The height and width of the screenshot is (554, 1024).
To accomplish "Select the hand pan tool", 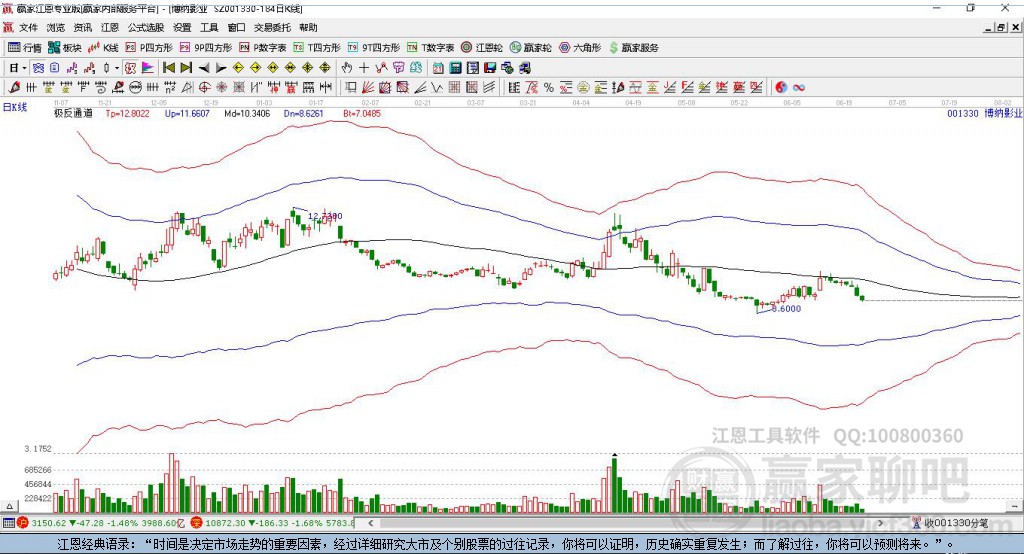I will (x=347, y=67).
